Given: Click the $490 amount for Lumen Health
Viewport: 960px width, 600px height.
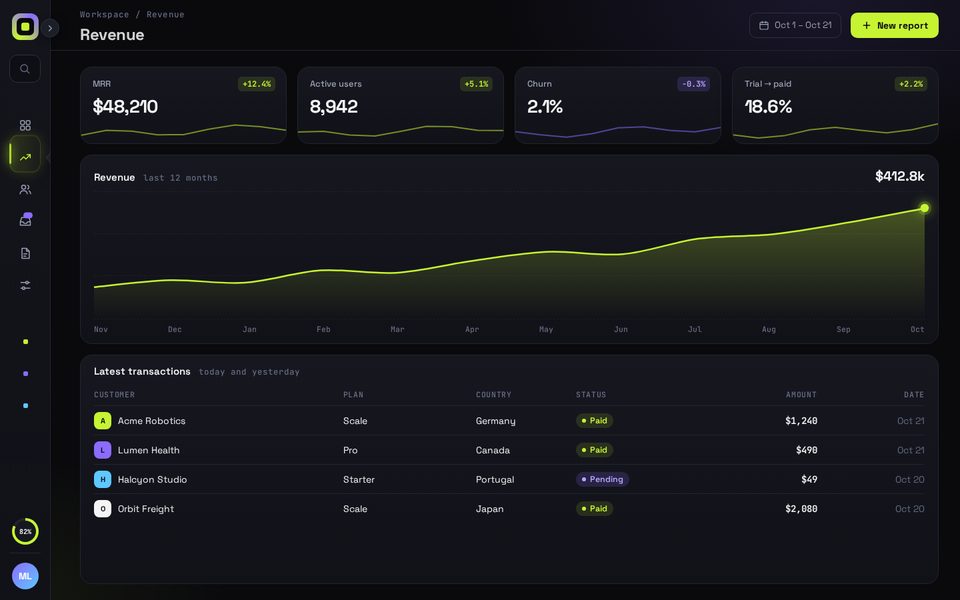Looking at the screenshot, I should [x=806, y=450].
